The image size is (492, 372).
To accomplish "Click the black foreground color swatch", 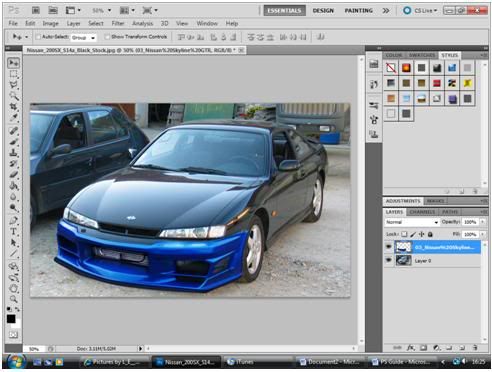I will point(11,319).
